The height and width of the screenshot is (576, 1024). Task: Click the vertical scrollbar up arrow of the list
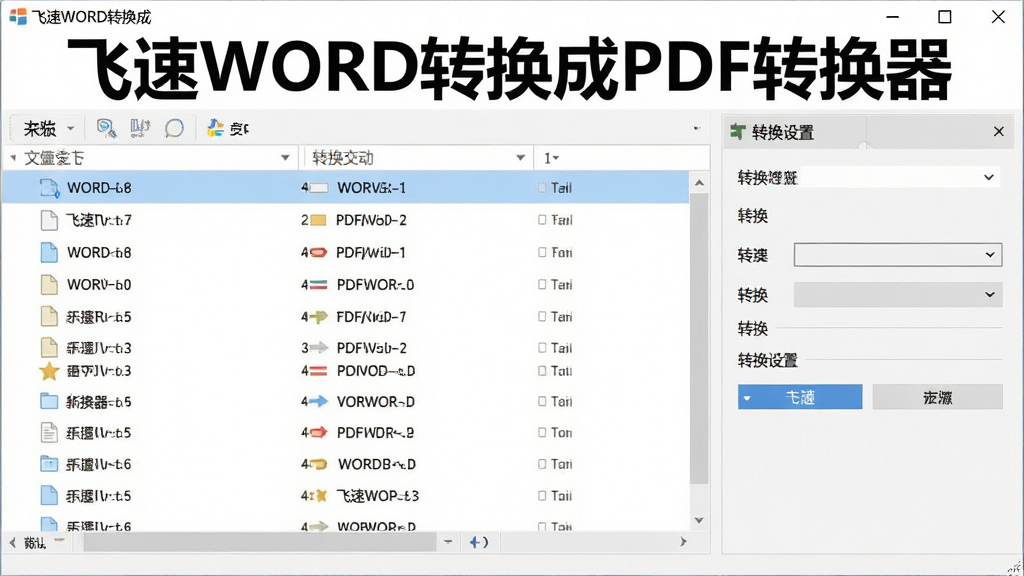[x=699, y=183]
